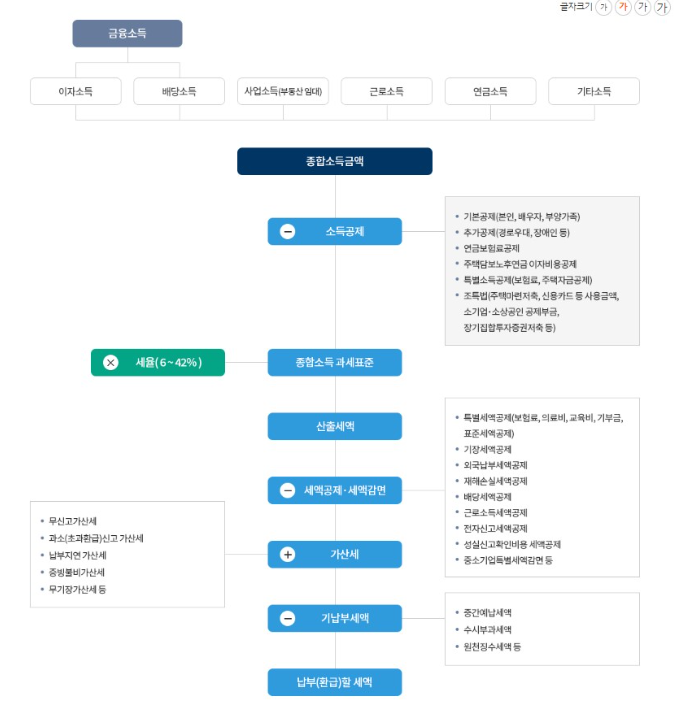Click the 기납부세액 label
Viewport: 674px width, 703px height.
tap(345, 618)
